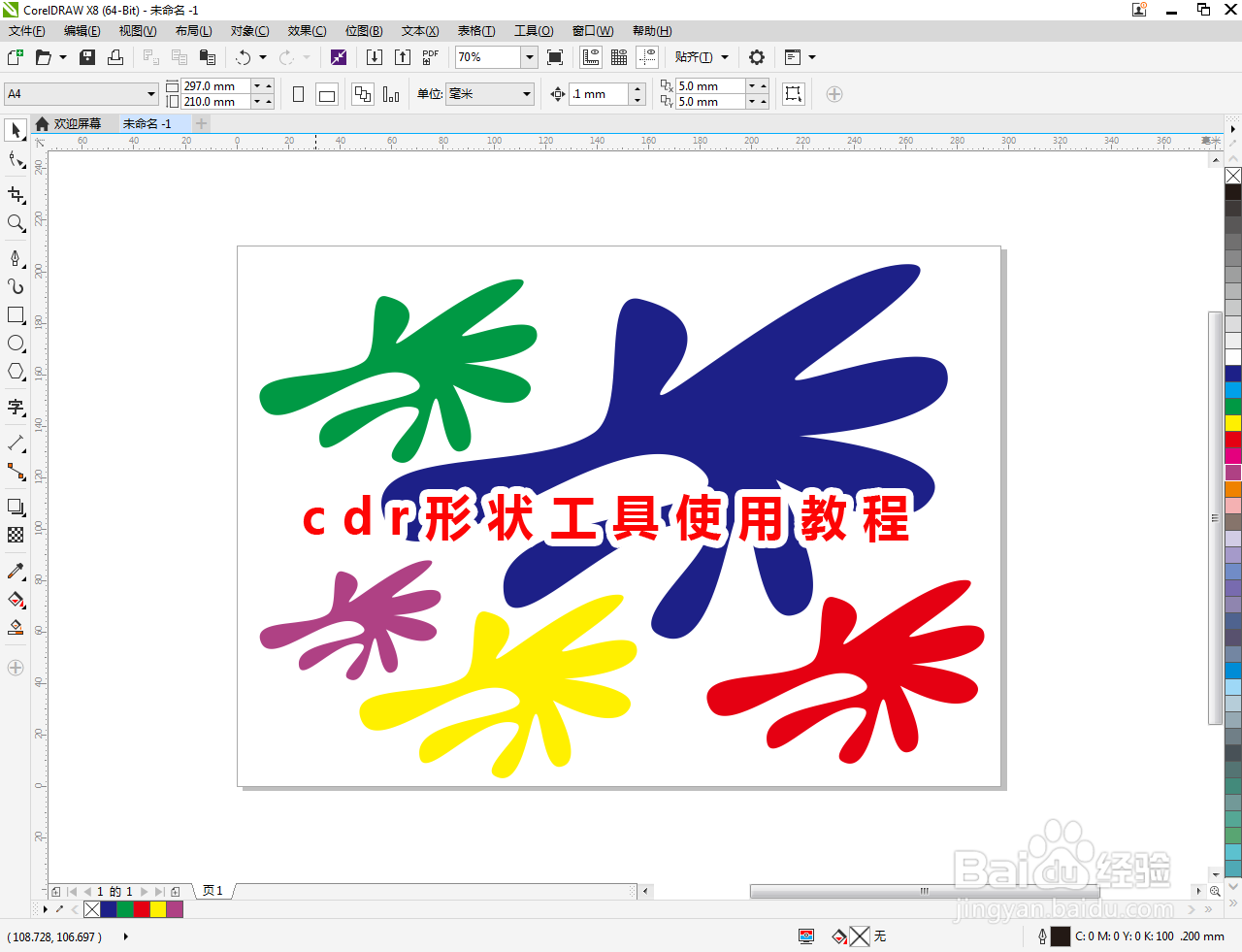
Task: Switch page orientation to portrait
Action: pos(298,93)
